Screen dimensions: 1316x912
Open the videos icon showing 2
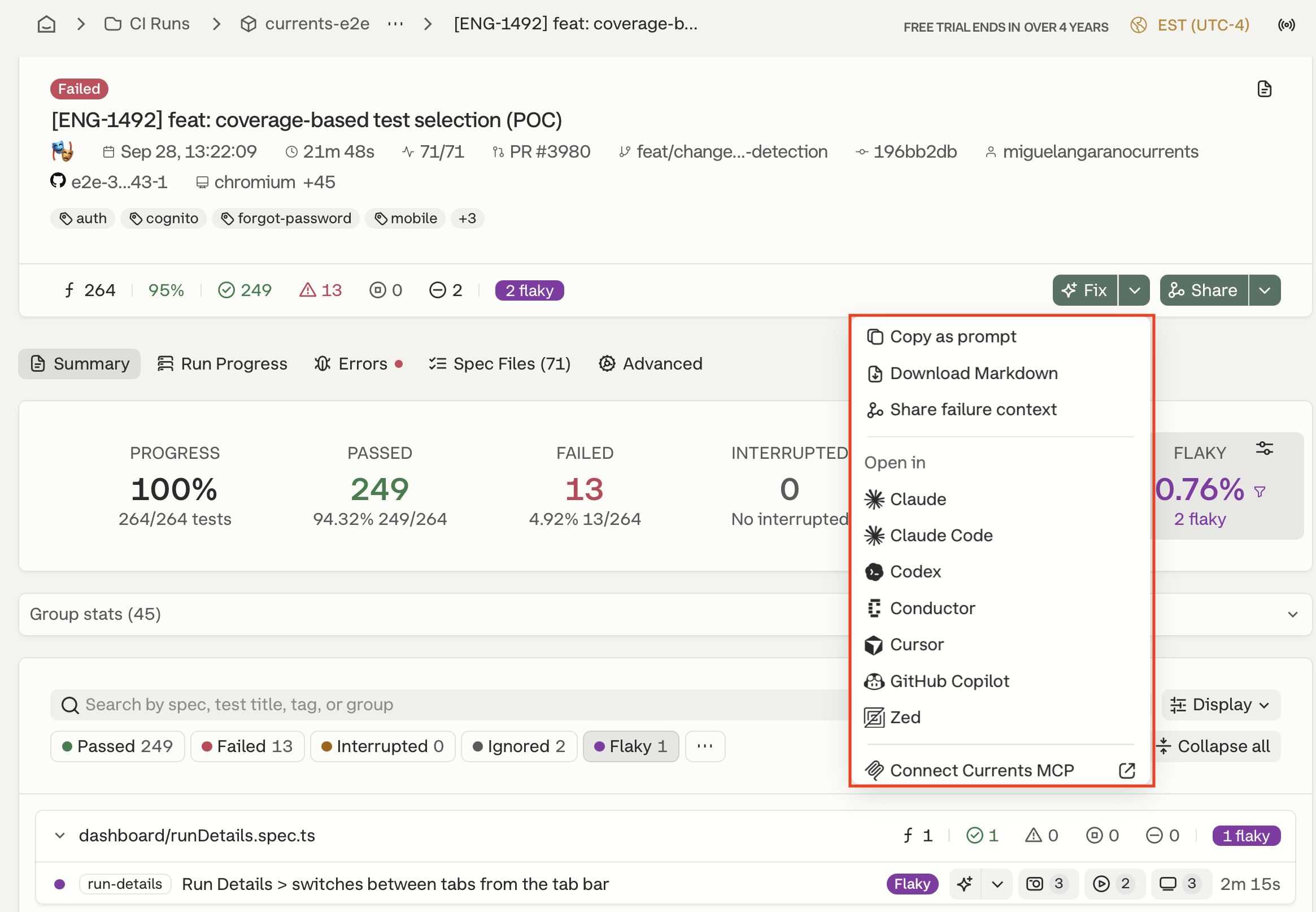coord(1101,883)
